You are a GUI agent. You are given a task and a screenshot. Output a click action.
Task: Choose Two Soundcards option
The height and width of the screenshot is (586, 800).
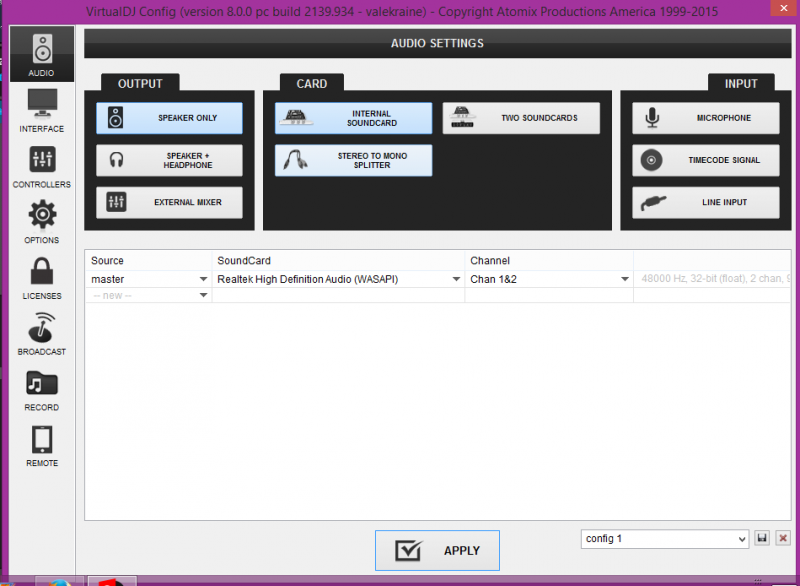pos(521,118)
